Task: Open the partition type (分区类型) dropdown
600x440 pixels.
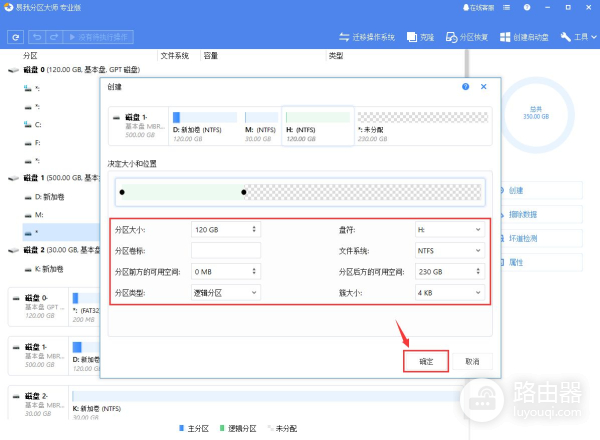Action: 226,293
